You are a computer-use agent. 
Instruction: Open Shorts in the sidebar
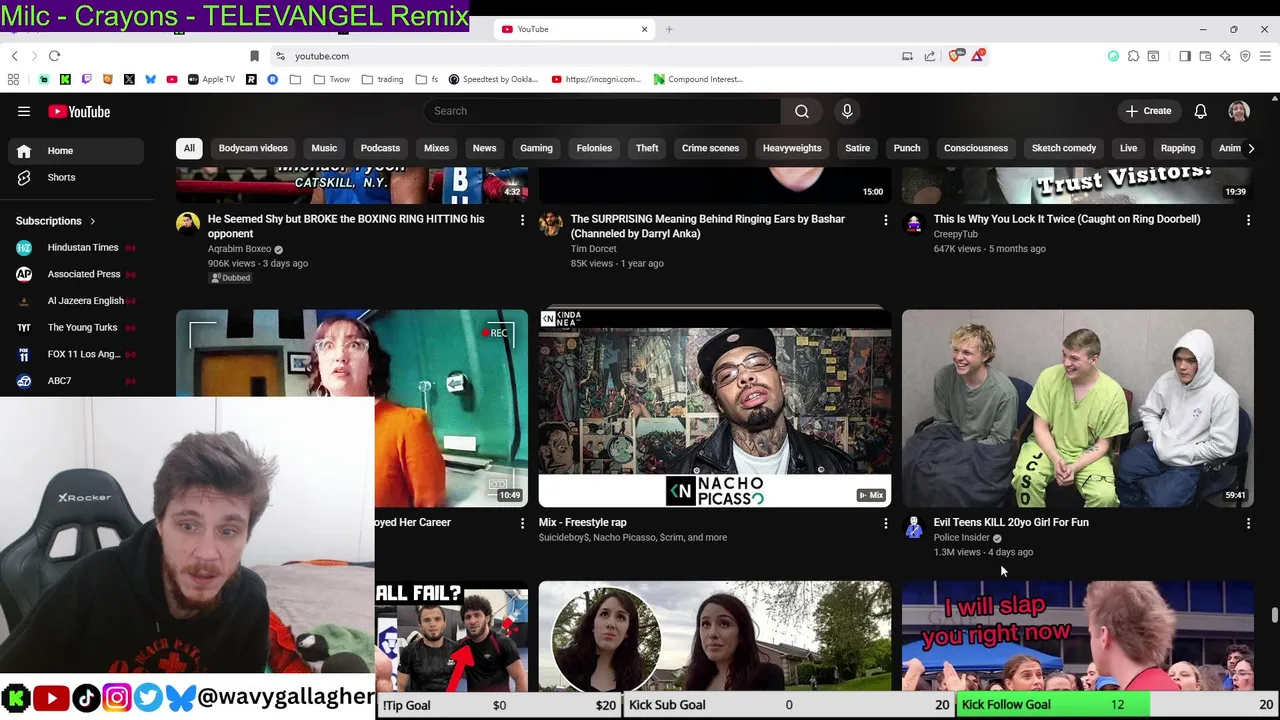[76, 178]
